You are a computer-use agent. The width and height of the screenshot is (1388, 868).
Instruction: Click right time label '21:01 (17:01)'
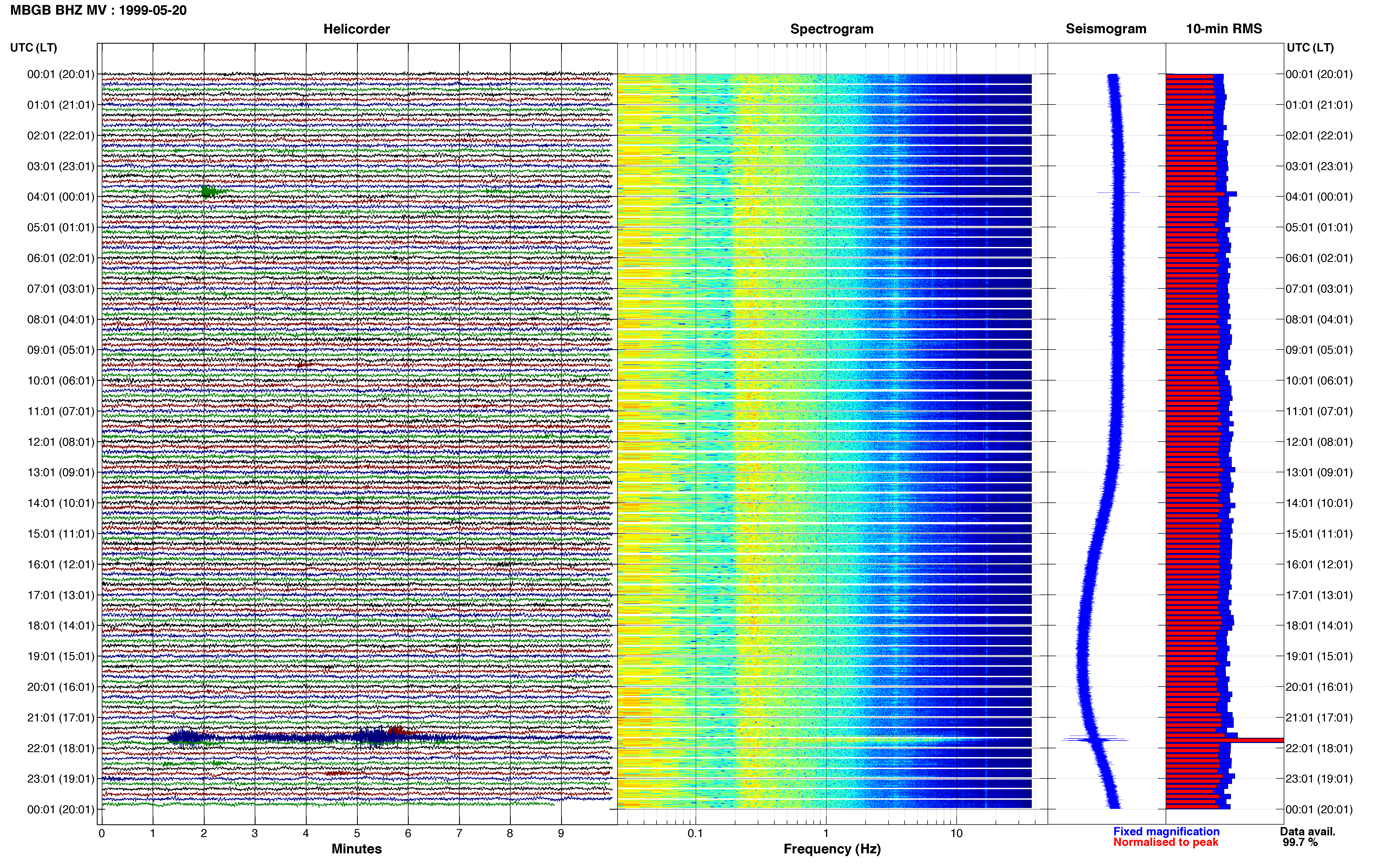point(1319,718)
